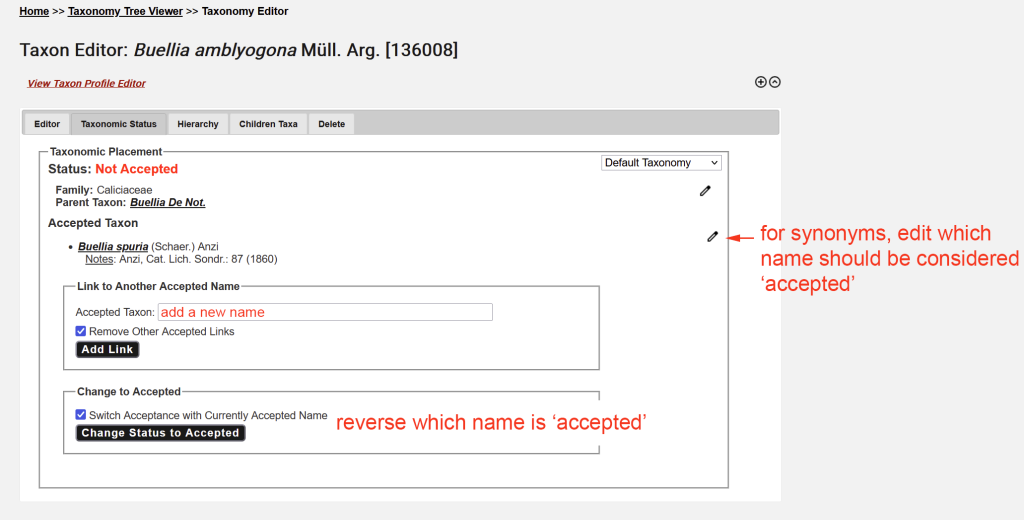Screen dimensions: 1024x520
Task: Open the Hierarchy tab
Action: tap(198, 124)
